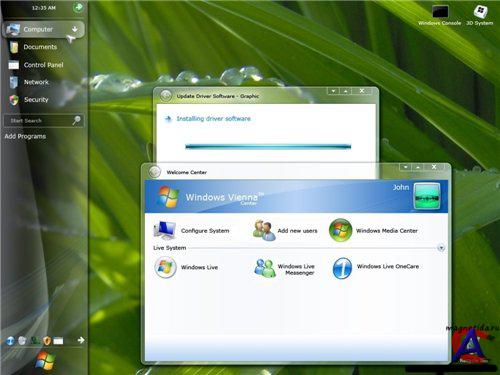Click the 'John' user name text
The width and height of the screenshot is (500, 375).
pos(401,187)
